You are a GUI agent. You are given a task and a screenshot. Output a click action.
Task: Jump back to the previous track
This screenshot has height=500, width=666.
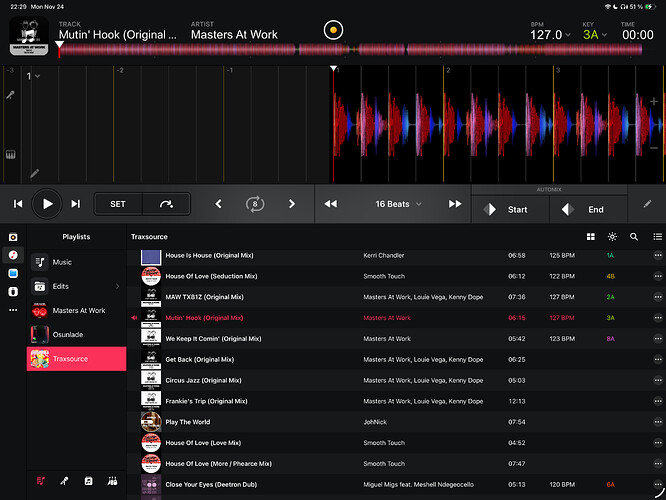[x=18, y=204]
